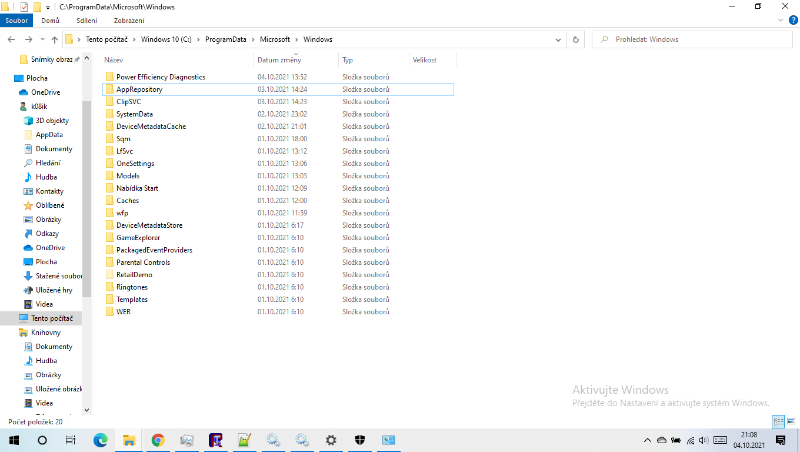The width and height of the screenshot is (800, 452).
Task: Select the Templates folder icon
Action: click(110, 299)
